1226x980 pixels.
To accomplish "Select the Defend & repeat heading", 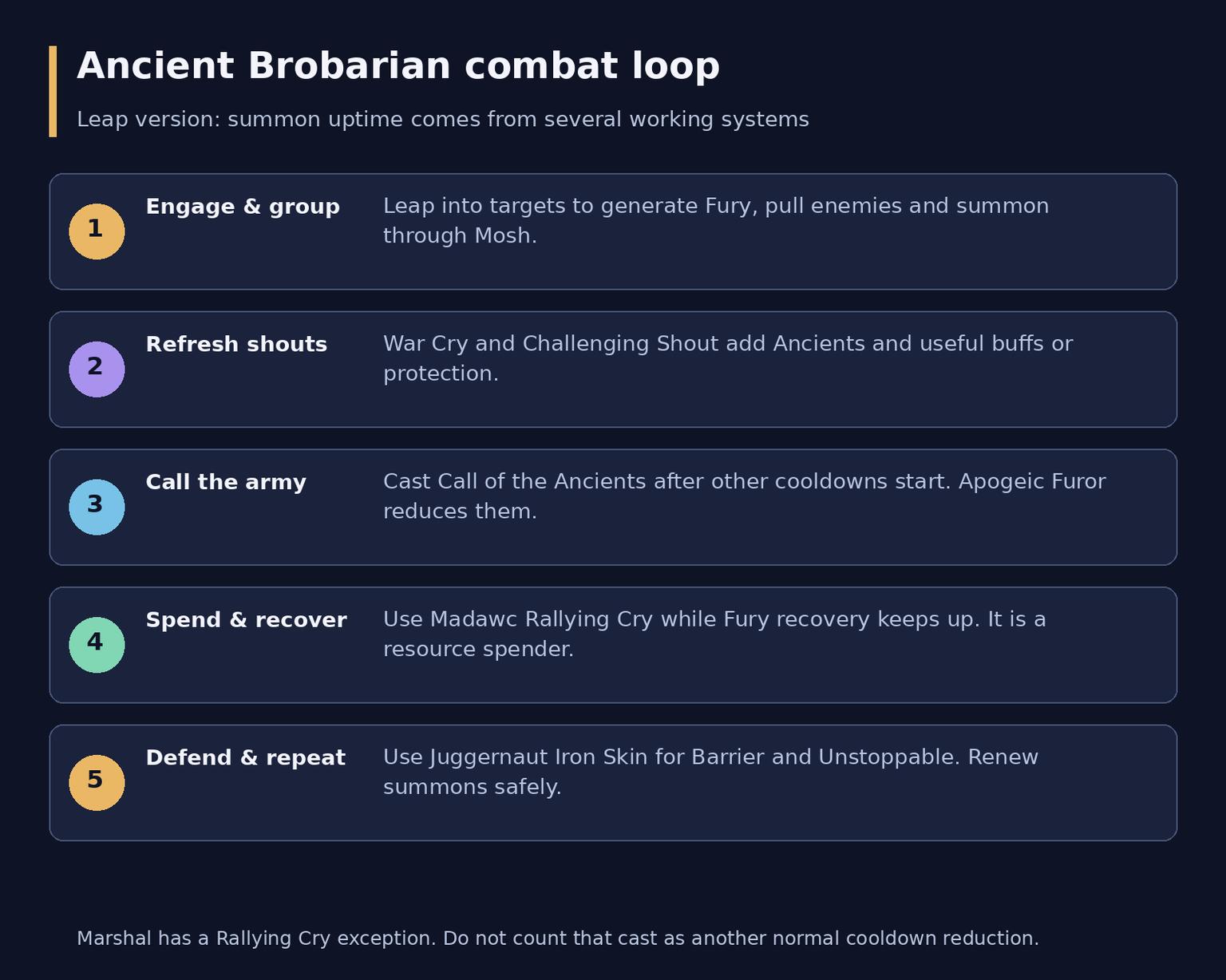I will point(245,758).
